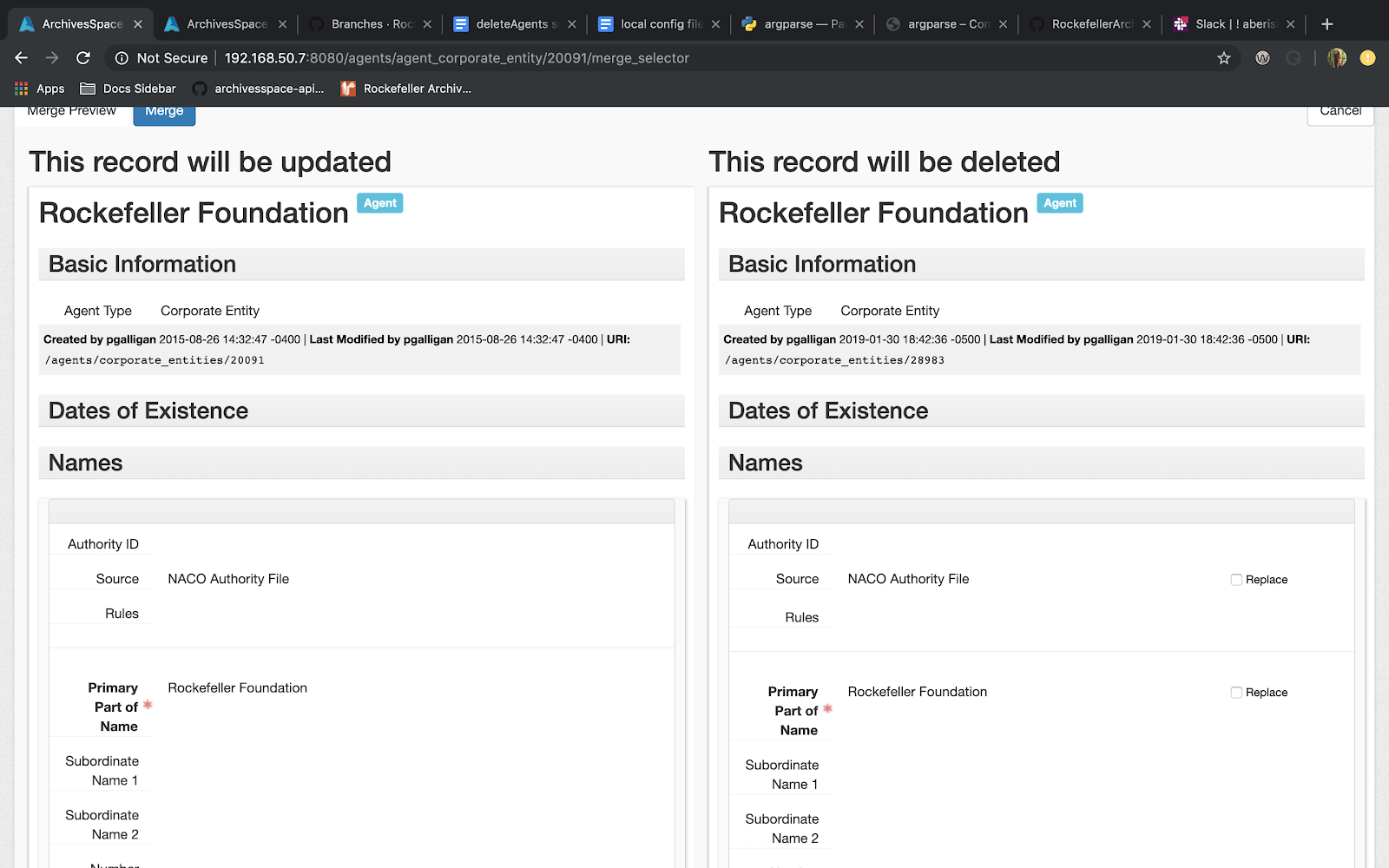Open Apps bookmarks shortcut
The image size is (1389, 868).
[x=39, y=89]
